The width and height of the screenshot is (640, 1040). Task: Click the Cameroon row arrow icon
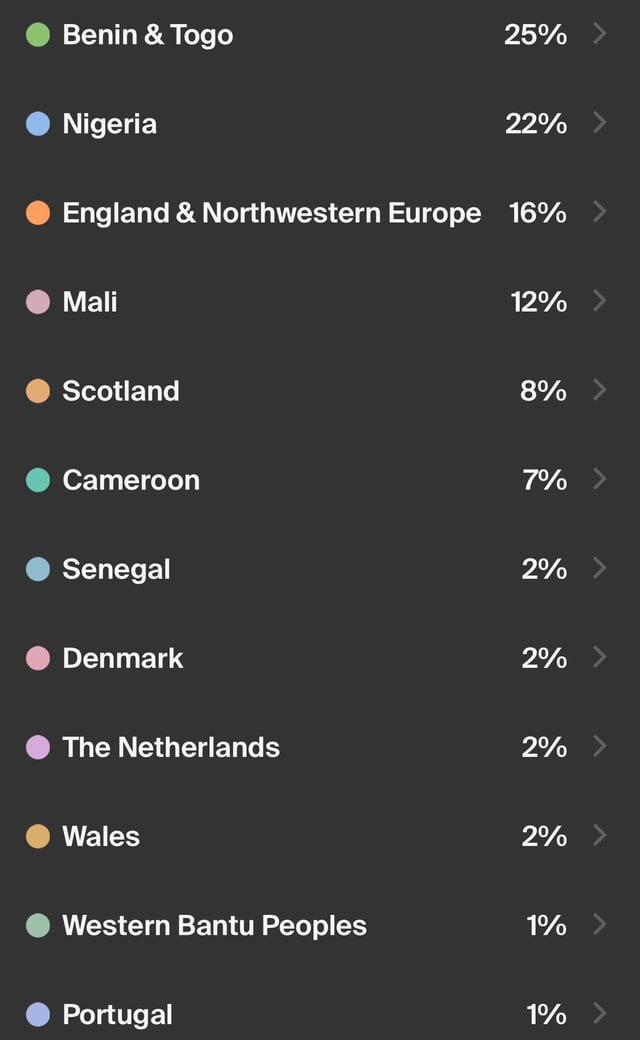pos(600,478)
